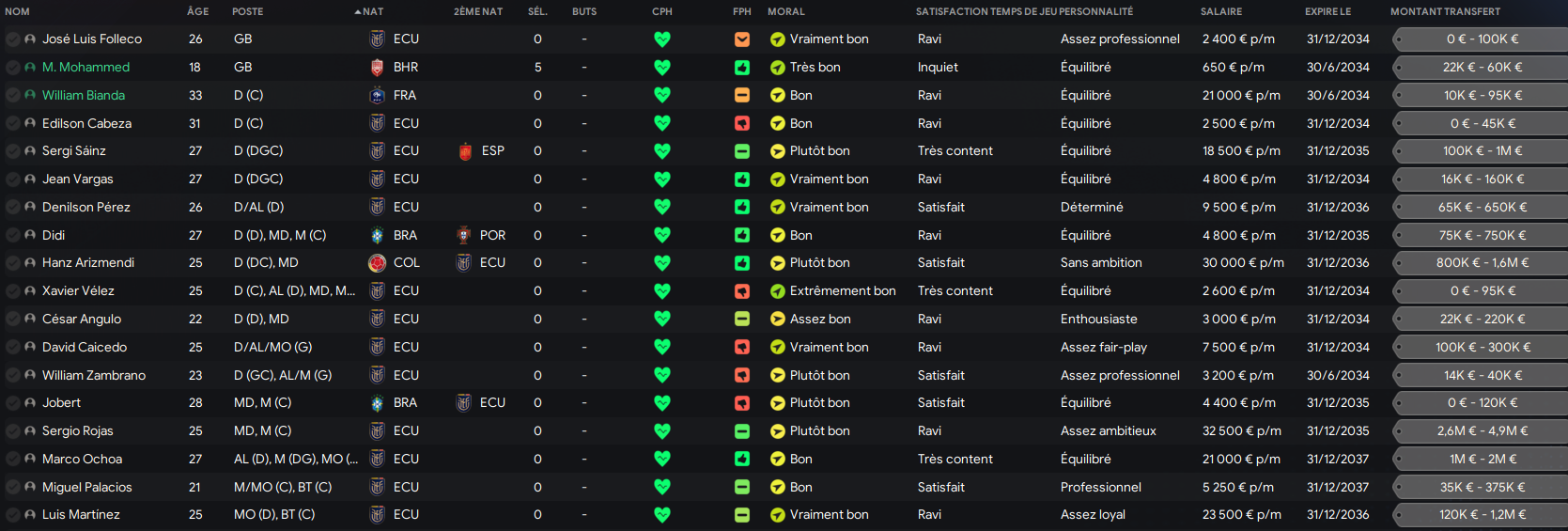Image resolution: width=1568 pixels, height=531 pixels.
Task: Click Sergi Sáinz's Spain second-nationality flag
Action: tap(465, 151)
